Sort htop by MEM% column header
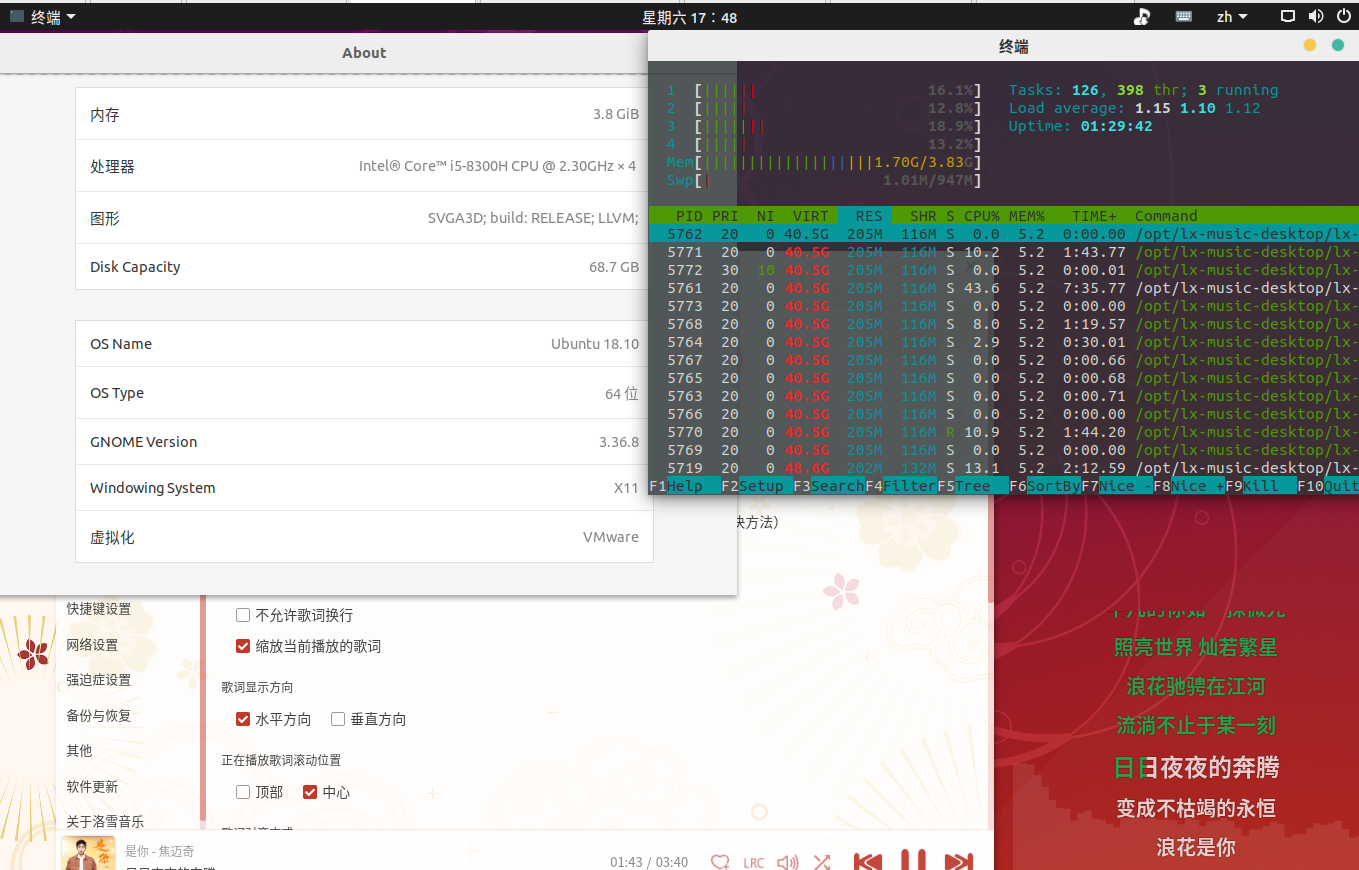This screenshot has height=870, width=1359. pyautogui.click(x=1026, y=216)
